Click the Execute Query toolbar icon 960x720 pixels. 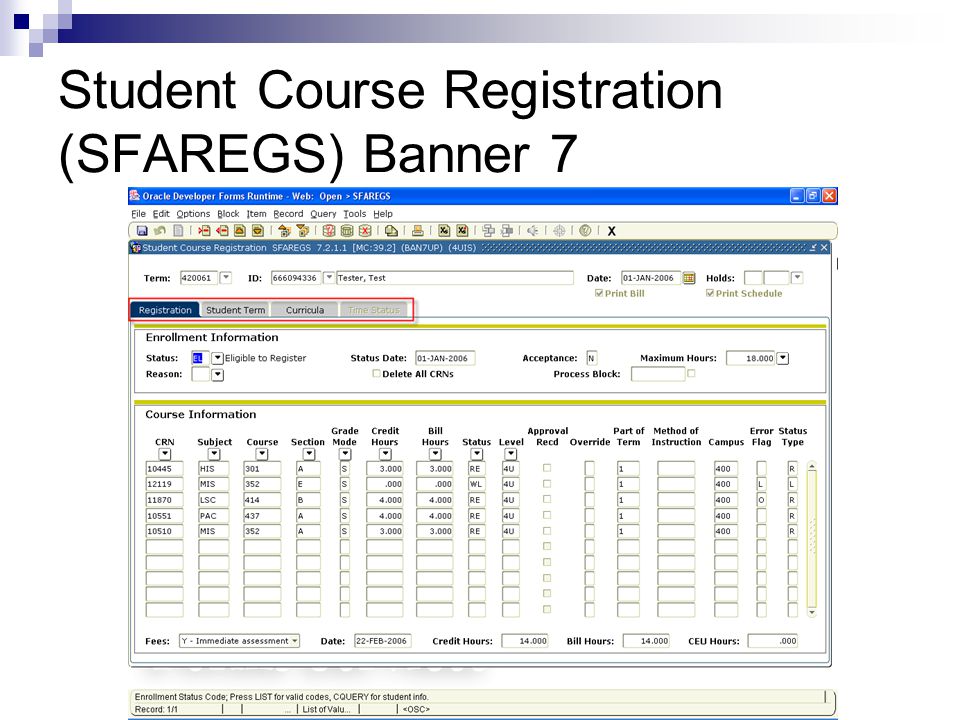click(347, 231)
